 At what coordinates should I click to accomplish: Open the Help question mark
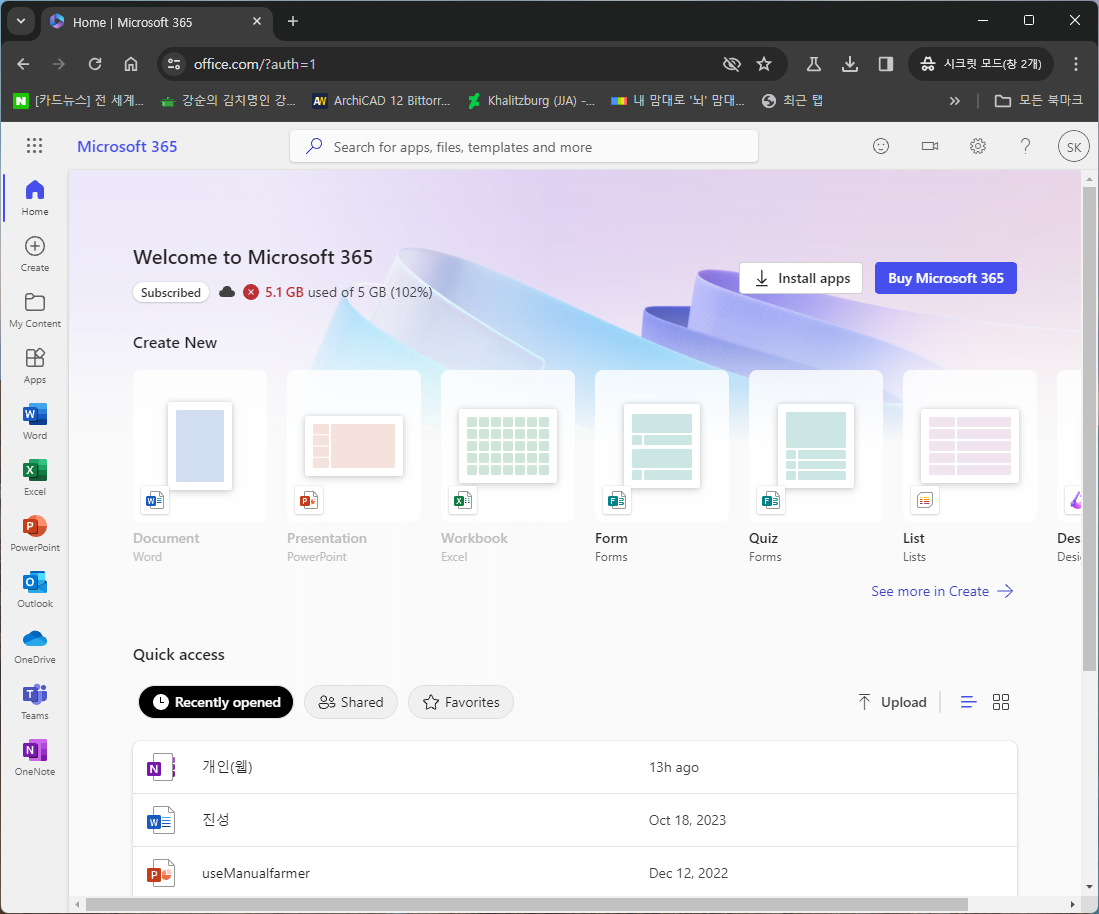tap(1025, 146)
